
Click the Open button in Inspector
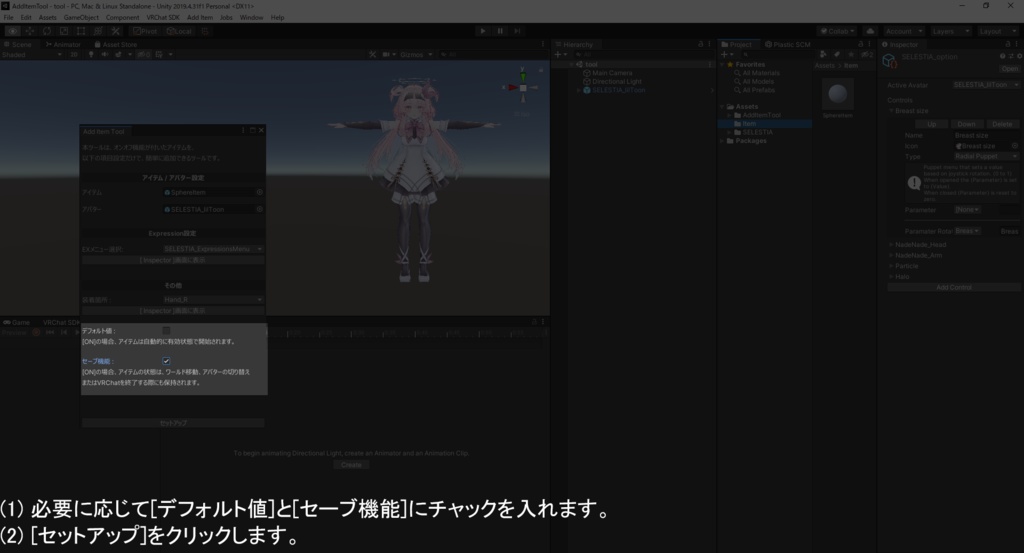[x=1009, y=69]
